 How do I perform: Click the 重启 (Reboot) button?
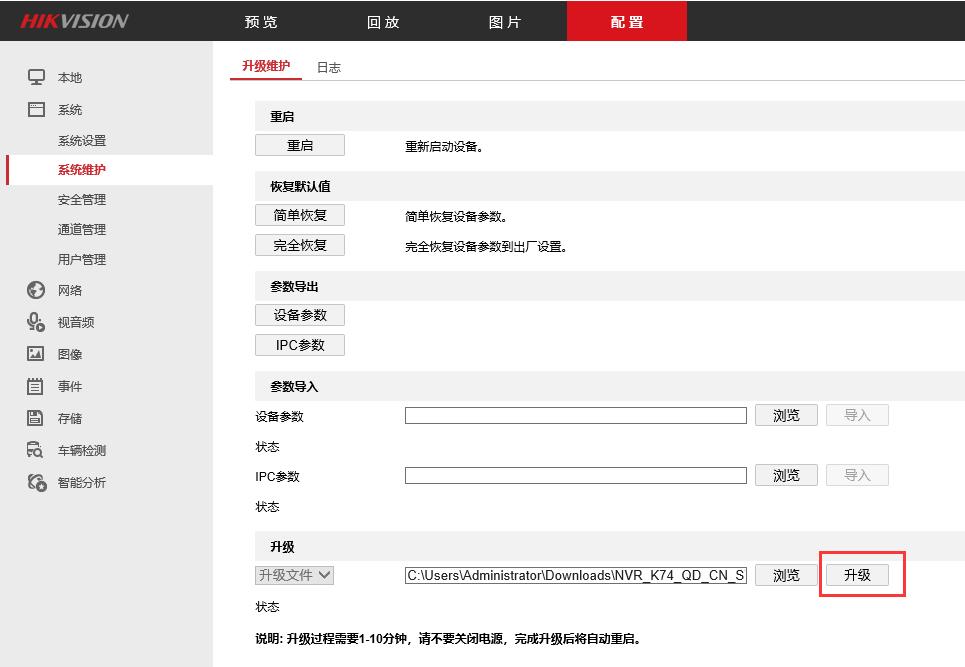[x=299, y=144]
